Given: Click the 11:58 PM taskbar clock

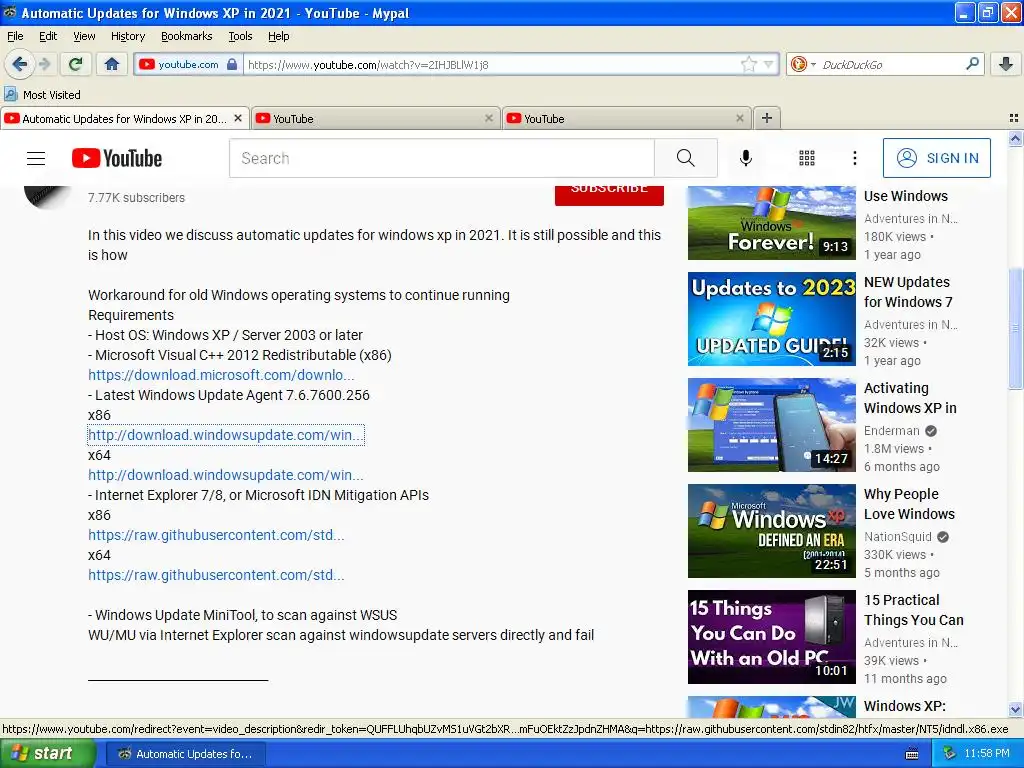Looking at the screenshot, I should pyautogui.click(x=987, y=754).
